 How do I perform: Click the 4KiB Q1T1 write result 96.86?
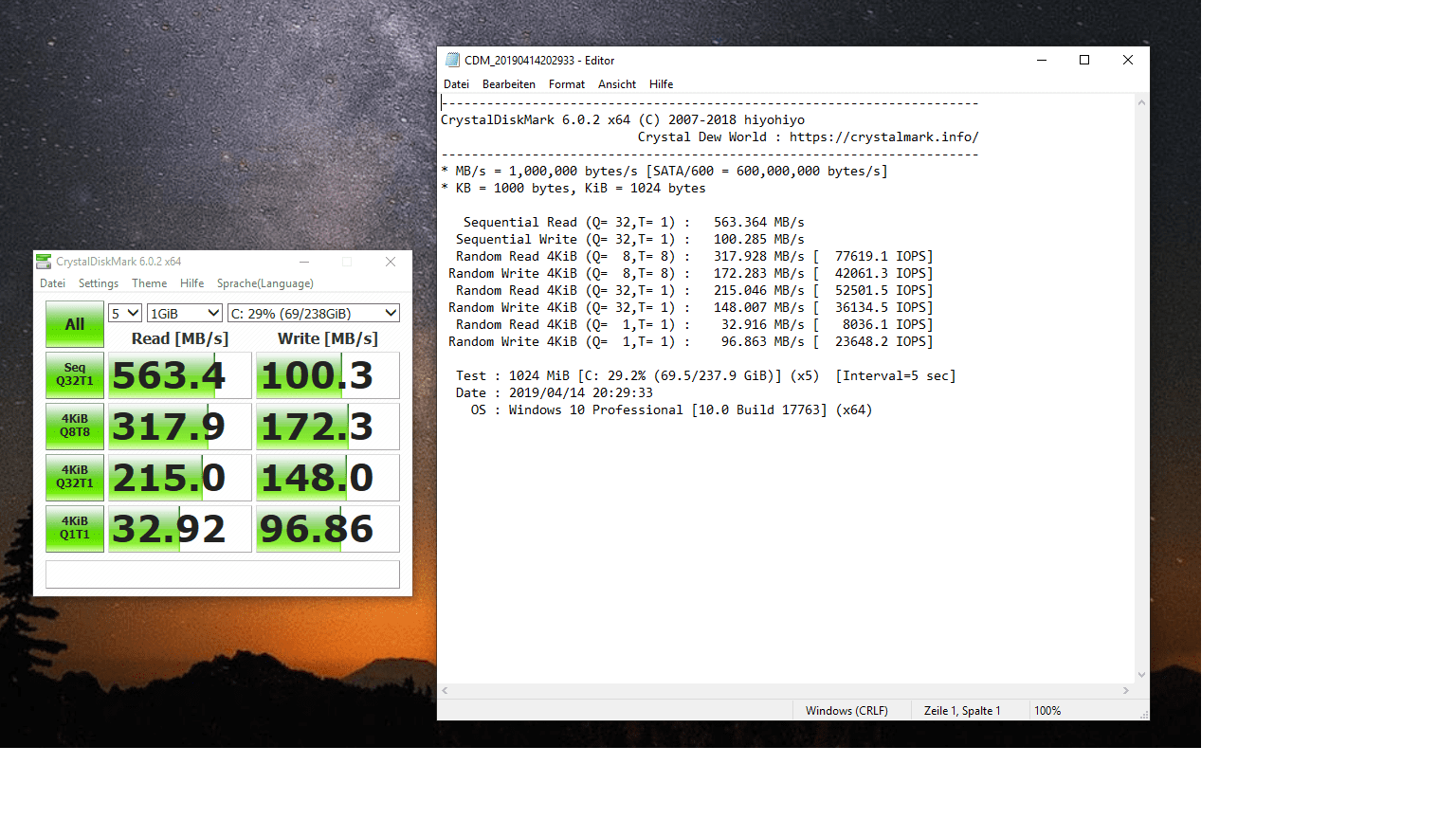point(328,529)
